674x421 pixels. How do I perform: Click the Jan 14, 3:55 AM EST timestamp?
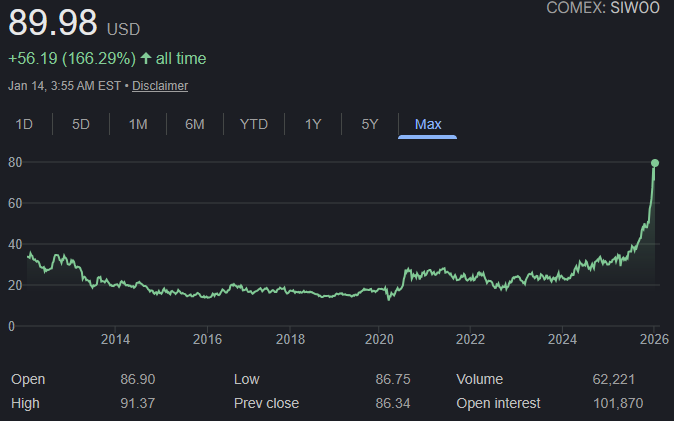[x=64, y=86]
